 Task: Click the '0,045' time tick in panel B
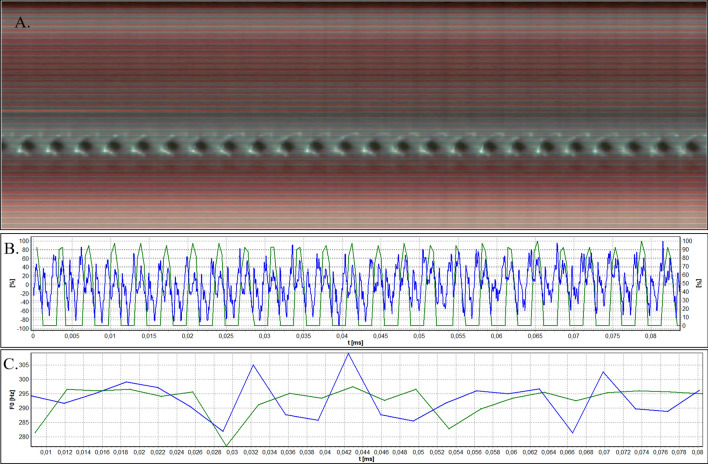coord(381,336)
